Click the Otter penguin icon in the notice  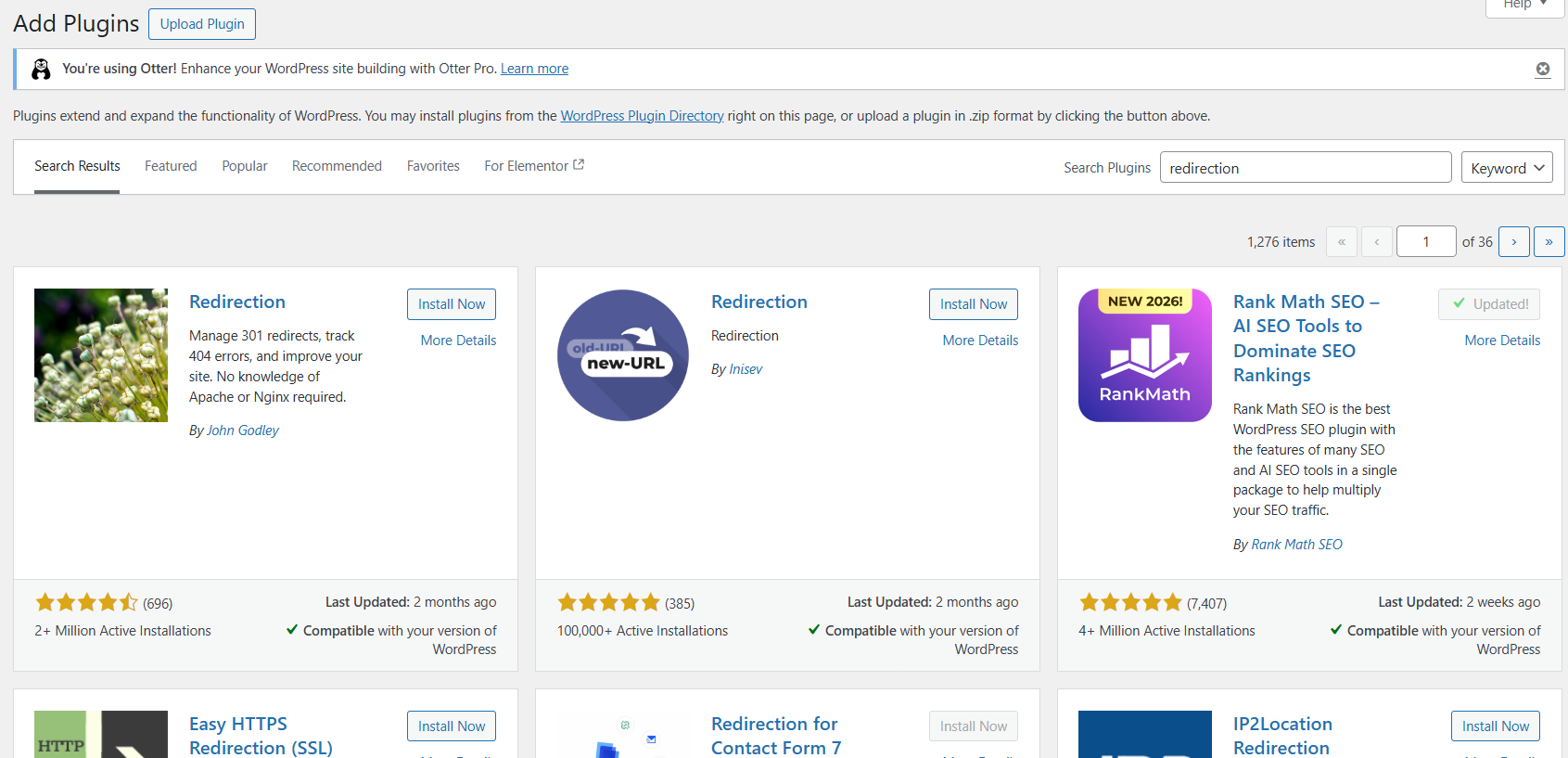click(x=41, y=69)
